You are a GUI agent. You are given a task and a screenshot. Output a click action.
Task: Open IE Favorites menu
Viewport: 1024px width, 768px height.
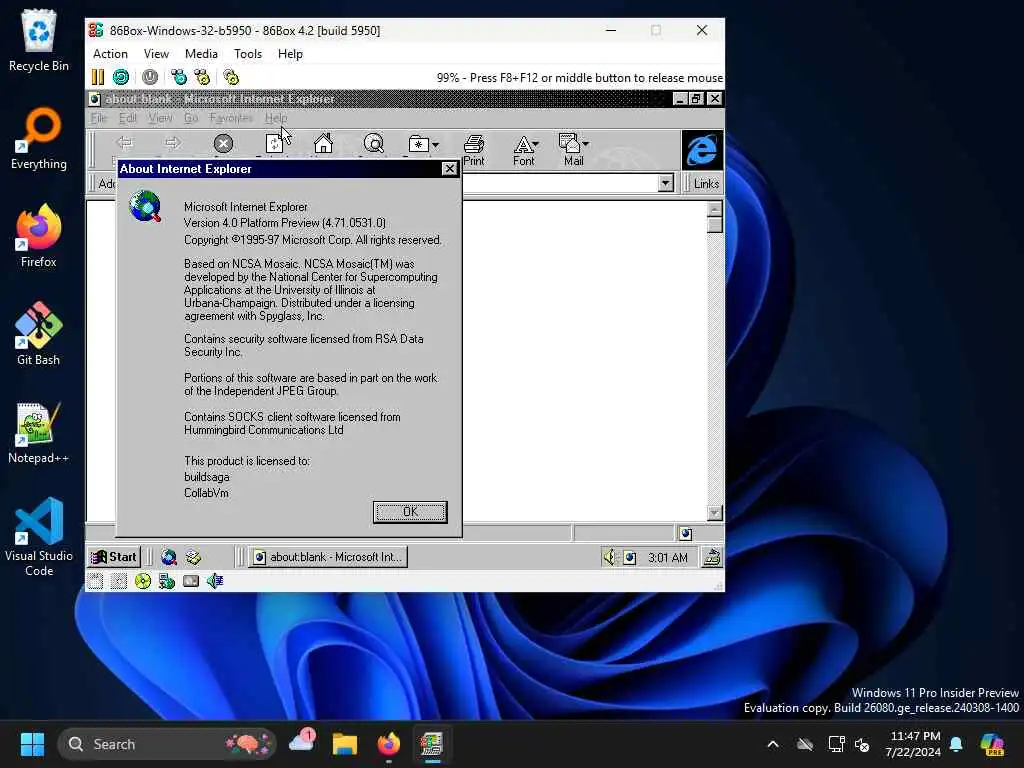pyautogui.click(x=231, y=118)
